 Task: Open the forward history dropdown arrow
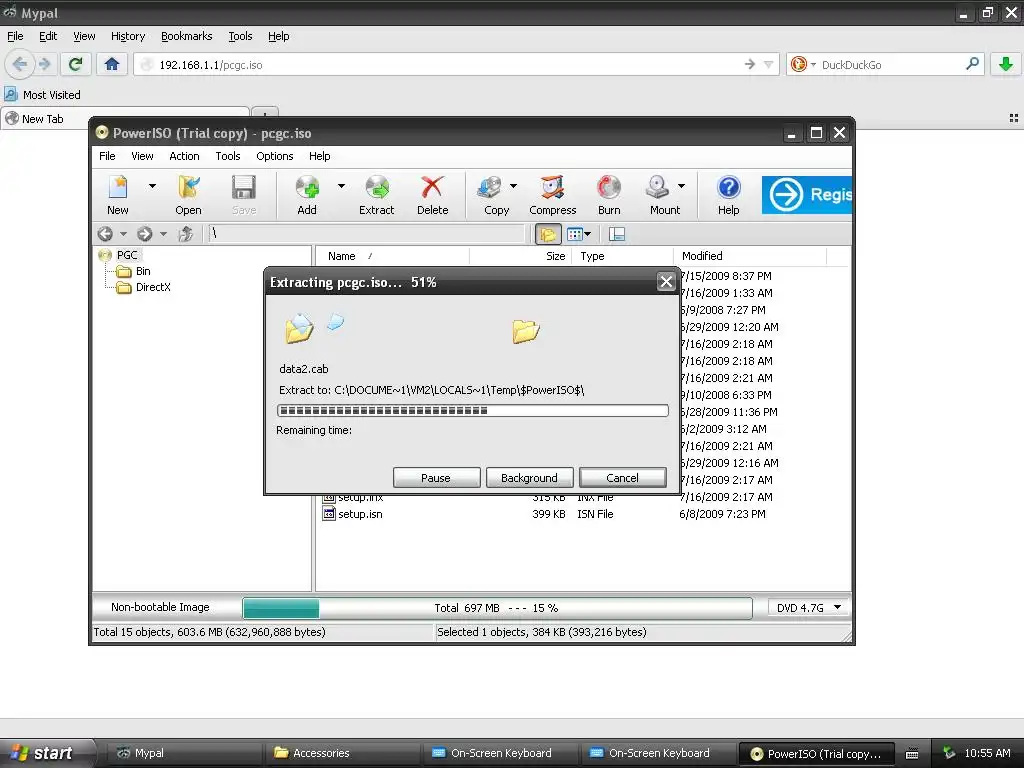pos(163,234)
